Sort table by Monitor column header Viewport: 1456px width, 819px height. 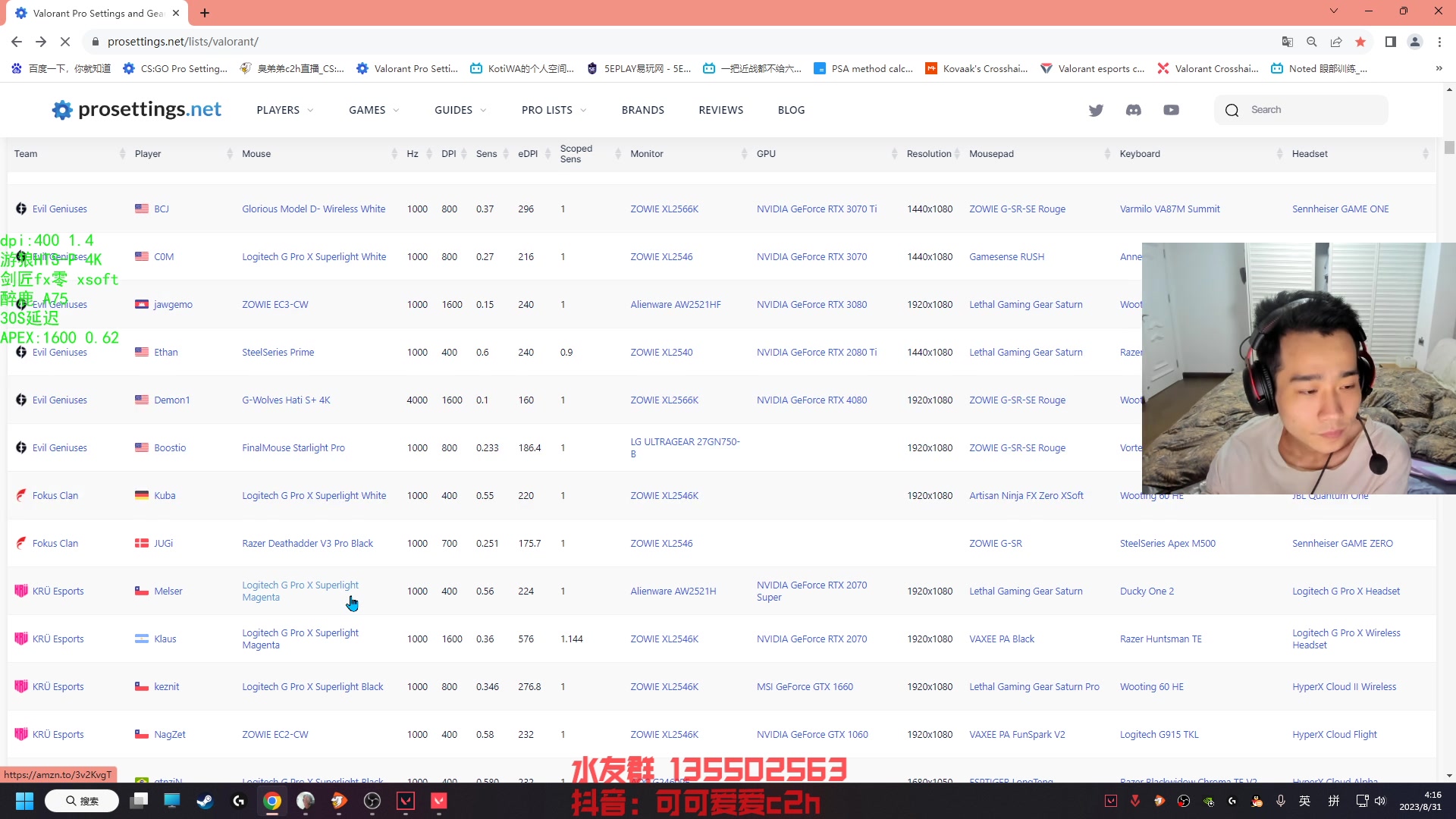[x=647, y=154]
